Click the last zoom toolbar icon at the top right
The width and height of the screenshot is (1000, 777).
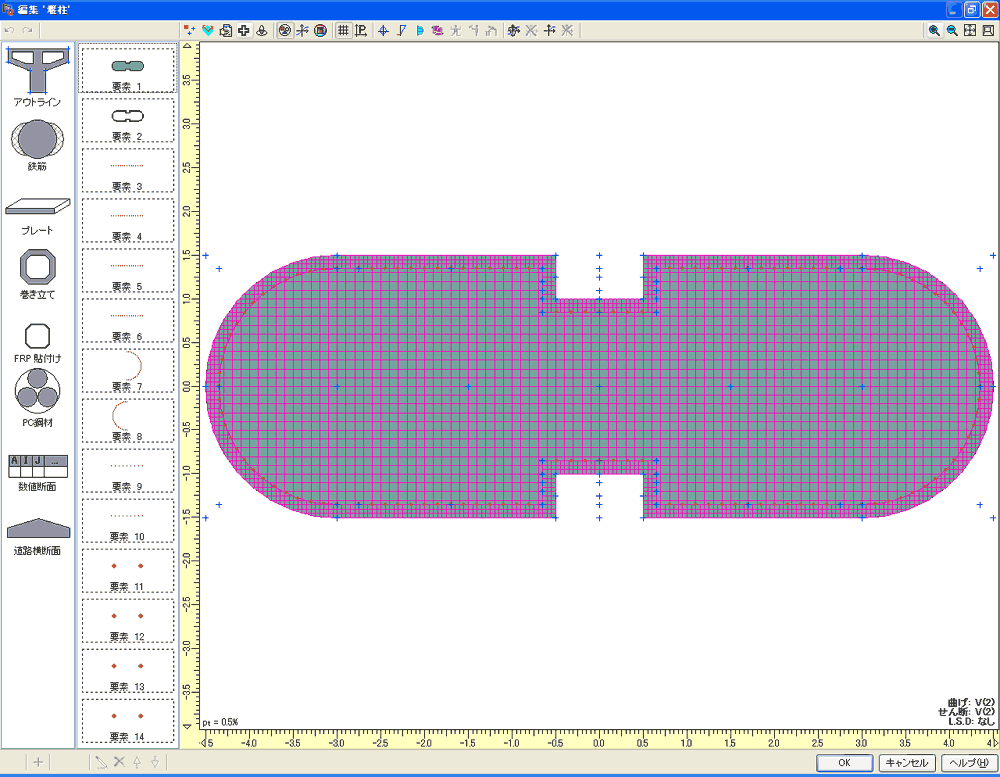pos(988,30)
